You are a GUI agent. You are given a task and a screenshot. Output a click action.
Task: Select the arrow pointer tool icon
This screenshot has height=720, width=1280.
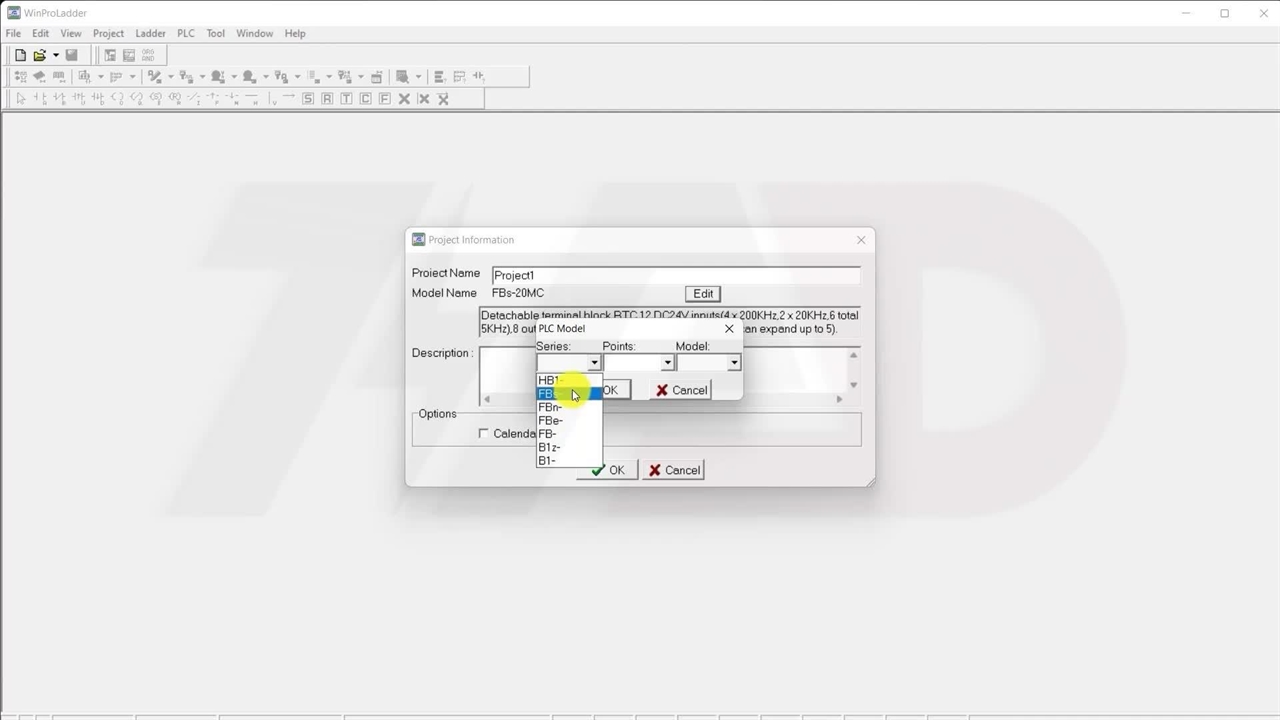[x=20, y=98]
